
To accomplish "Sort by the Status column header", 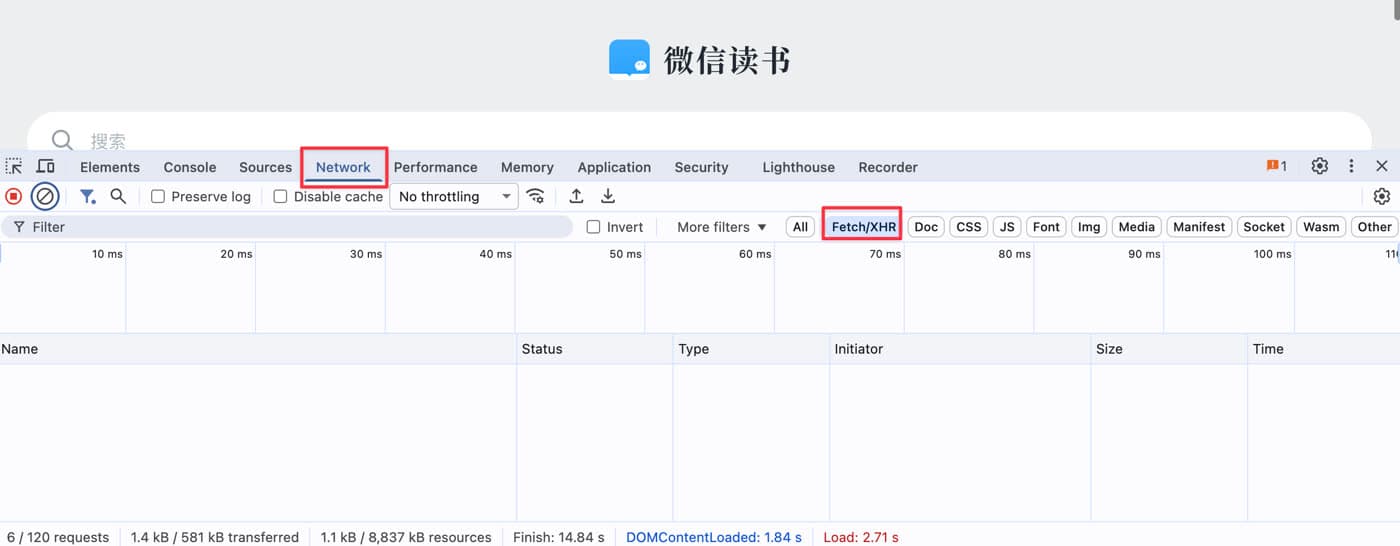I will coord(595,349).
